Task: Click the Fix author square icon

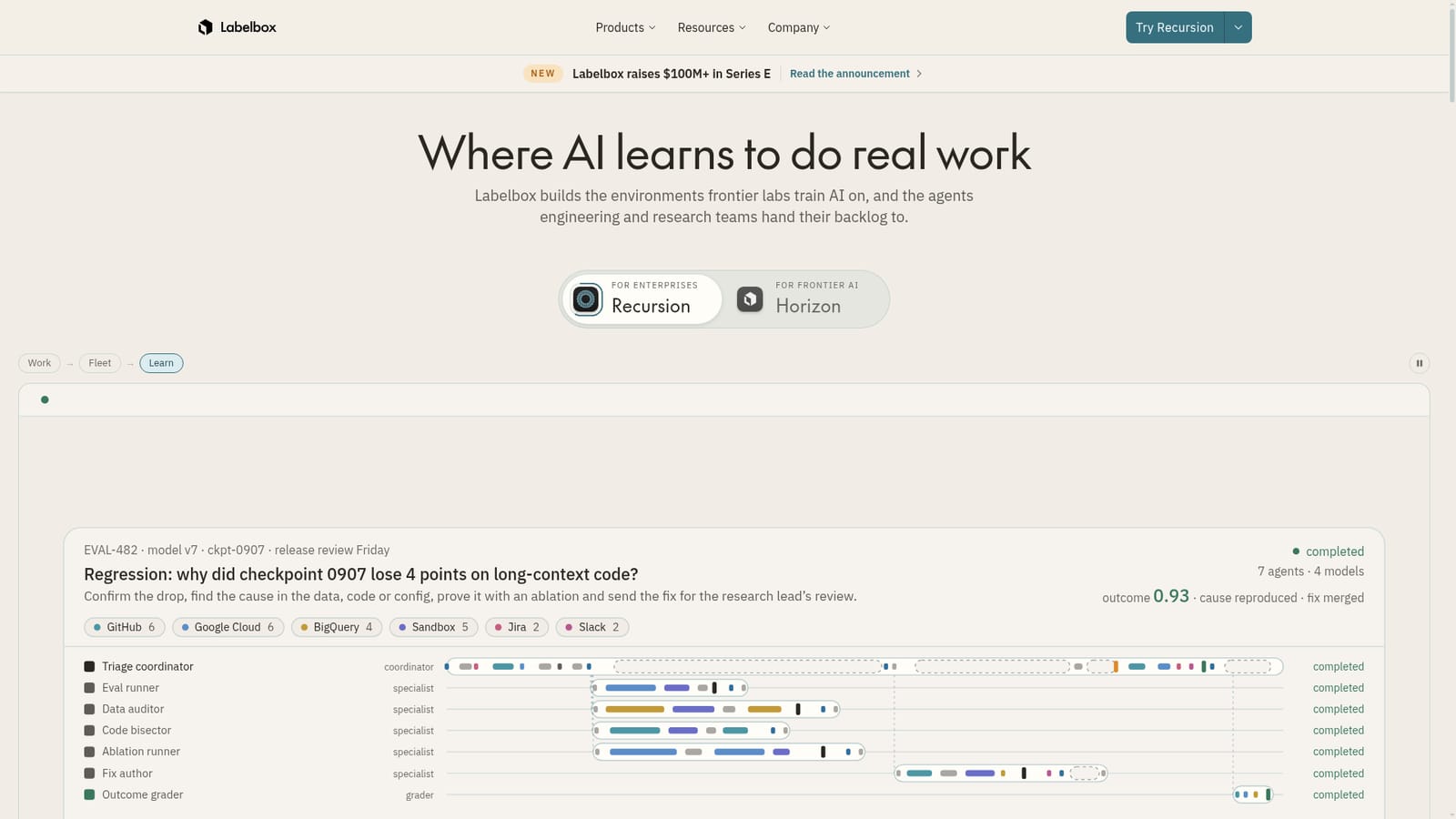Action: point(89,773)
